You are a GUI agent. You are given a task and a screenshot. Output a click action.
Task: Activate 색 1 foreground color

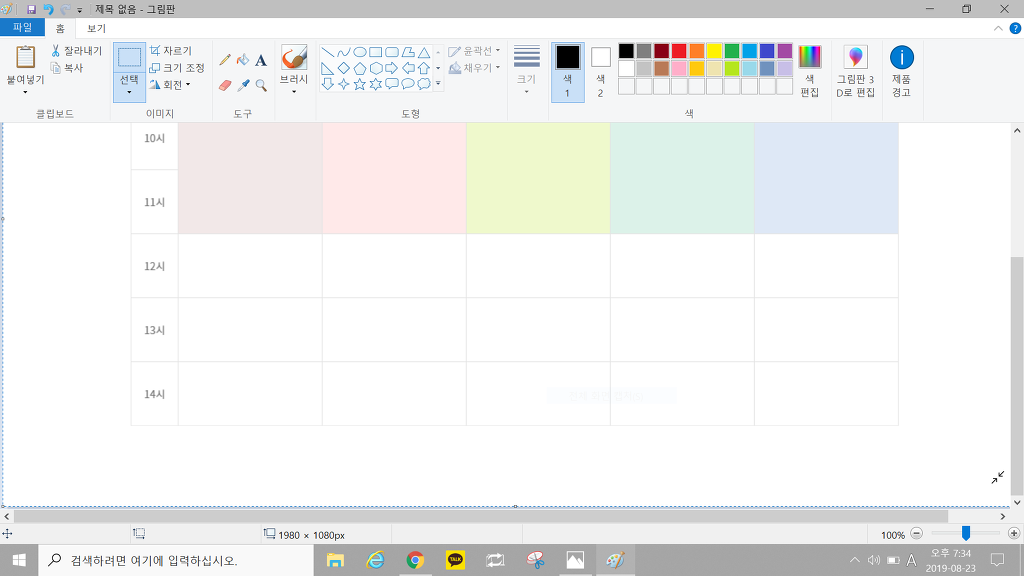coord(568,72)
